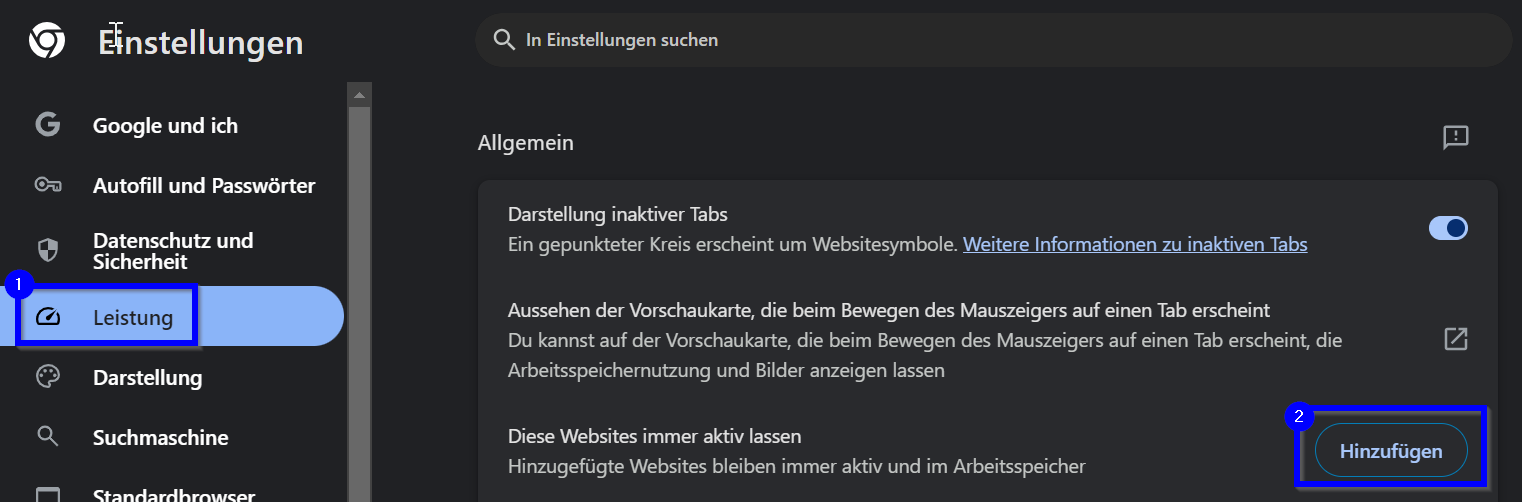
Task: Open Weitere Informationen zu inaktiven Tabs link
Action: 1134,244
